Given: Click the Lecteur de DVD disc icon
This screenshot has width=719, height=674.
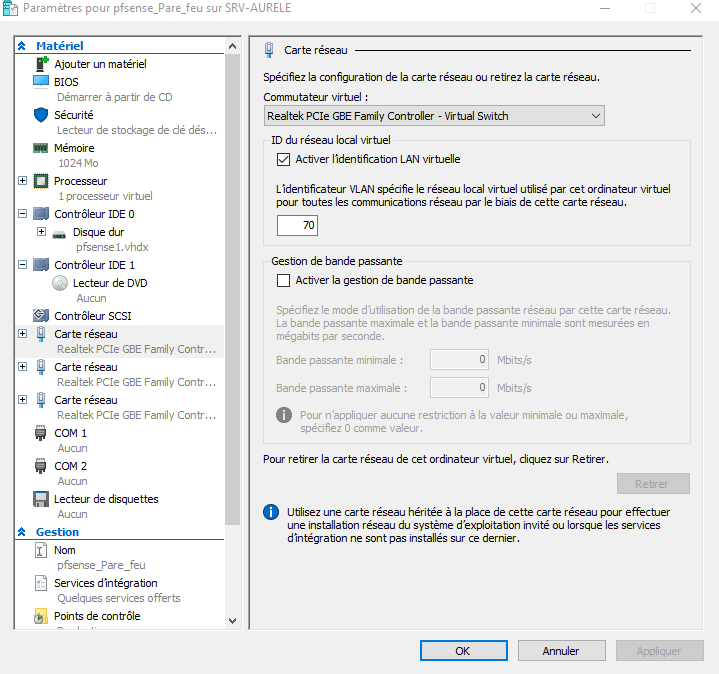Looking at the screenshot, I should click(x=60, y=283).
